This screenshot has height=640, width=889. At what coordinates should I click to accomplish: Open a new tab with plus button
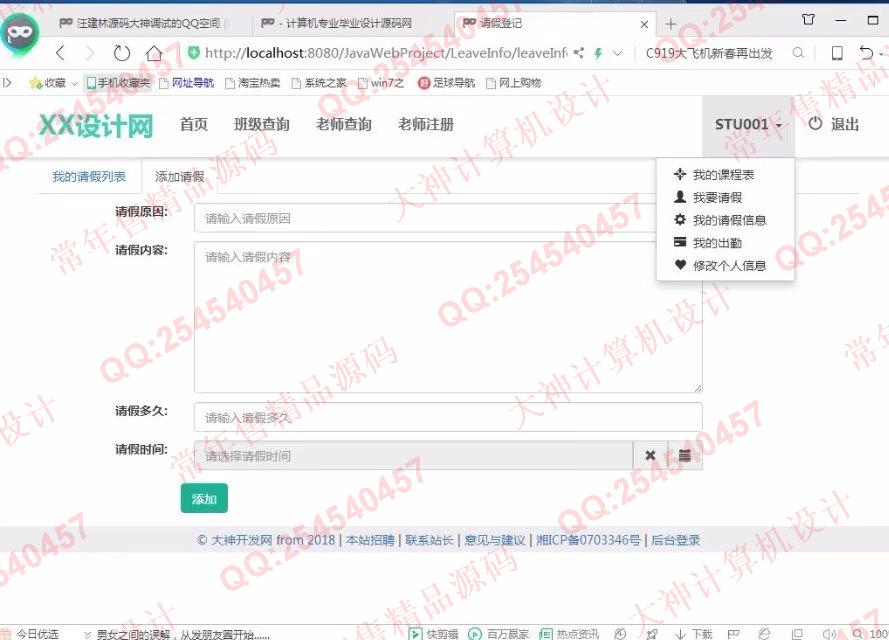tap(671, 24)
